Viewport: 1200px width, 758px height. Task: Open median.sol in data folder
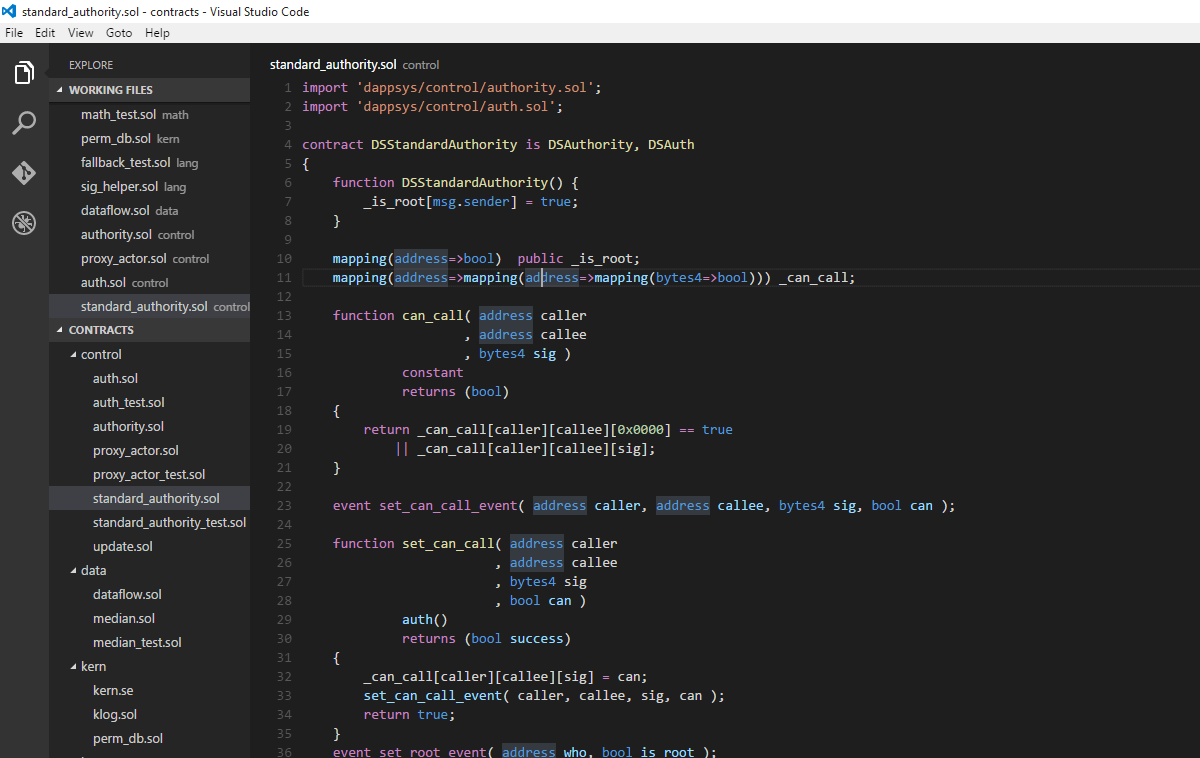click(x=123, y=618)
